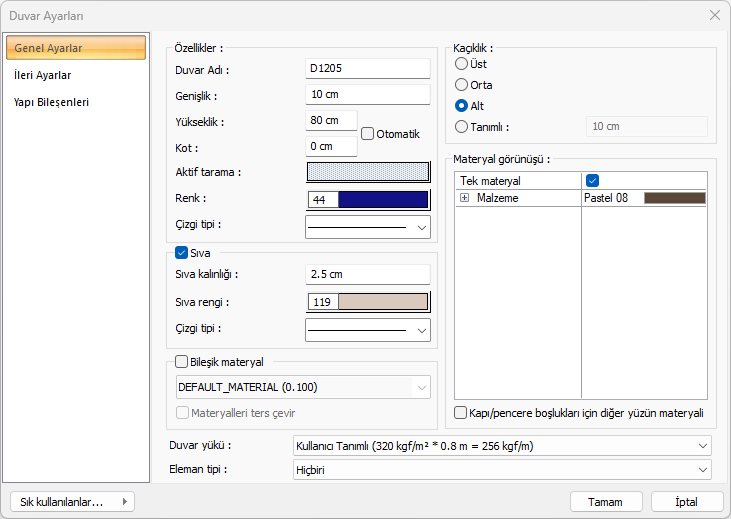This screenshot has height=519, width=731.
Task: Open the Yapı Bileşenleri tab
Action: coord(51,102)
